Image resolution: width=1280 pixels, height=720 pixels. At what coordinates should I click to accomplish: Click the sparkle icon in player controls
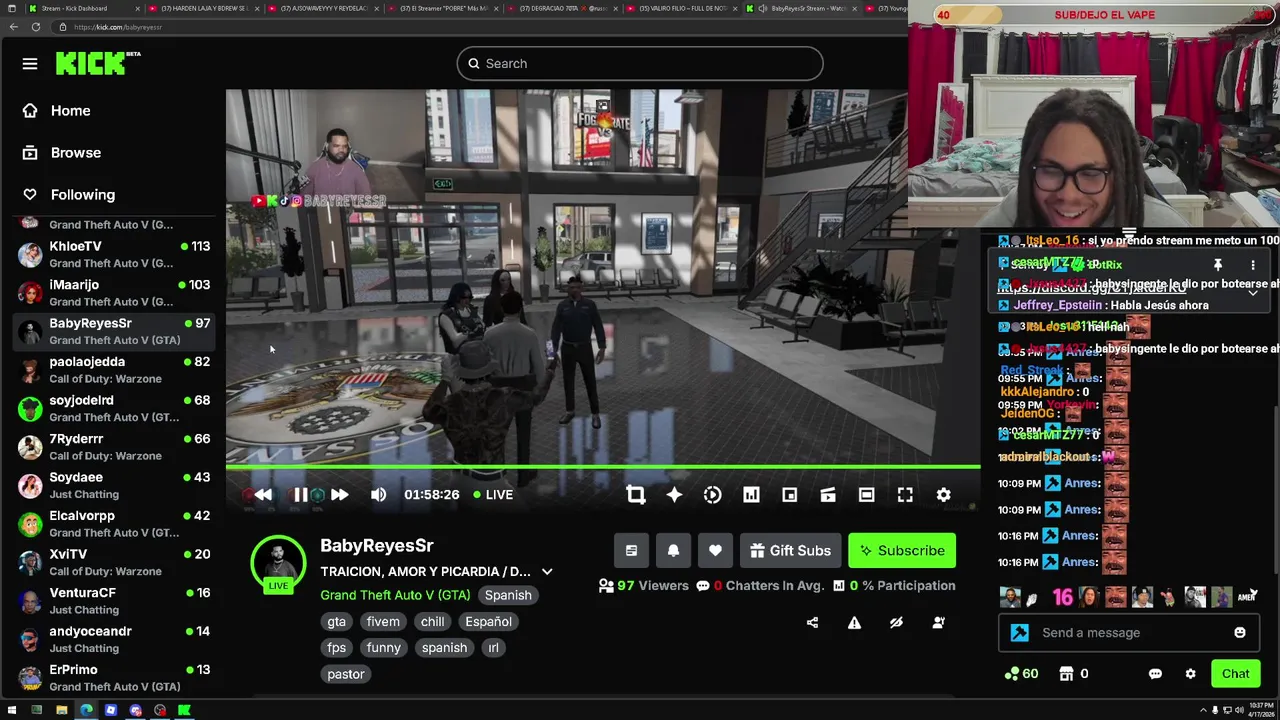[674, 495]
